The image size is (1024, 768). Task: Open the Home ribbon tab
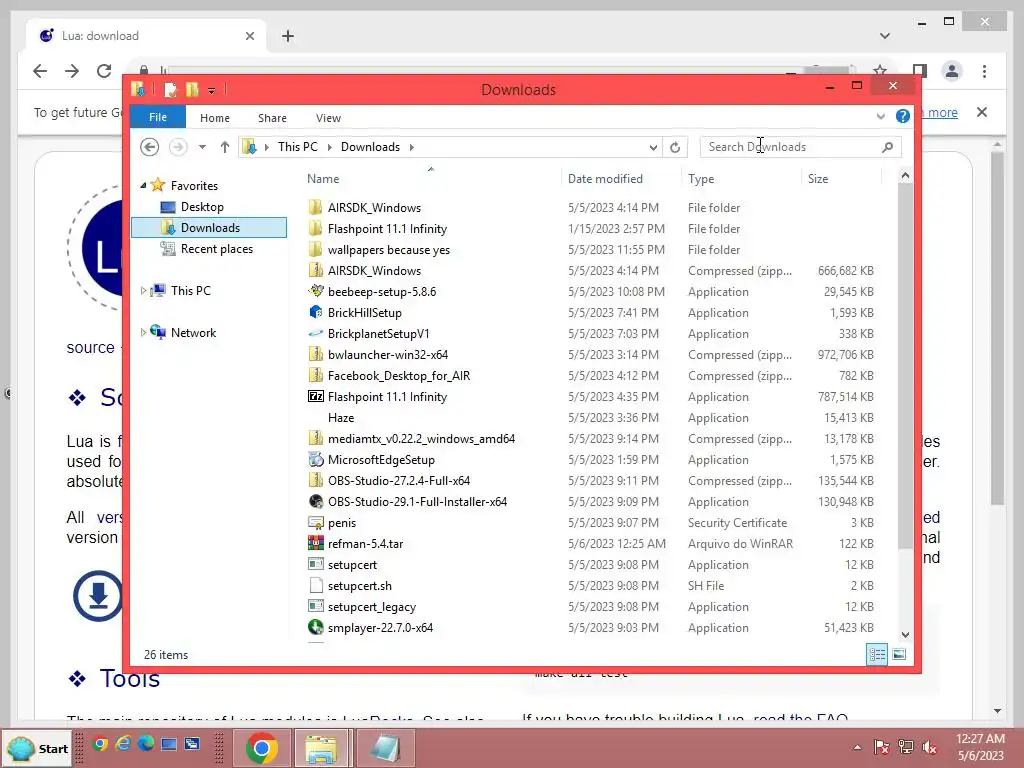pos(215,118)
